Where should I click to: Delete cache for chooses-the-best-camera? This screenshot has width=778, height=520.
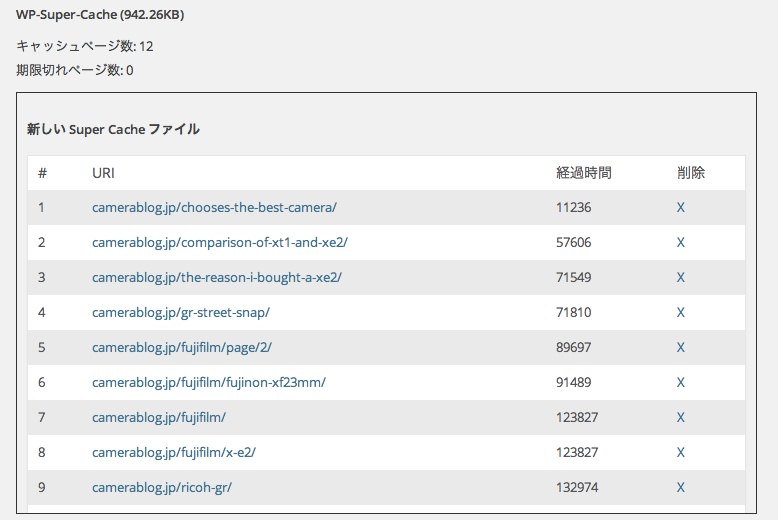coord(680,207)
